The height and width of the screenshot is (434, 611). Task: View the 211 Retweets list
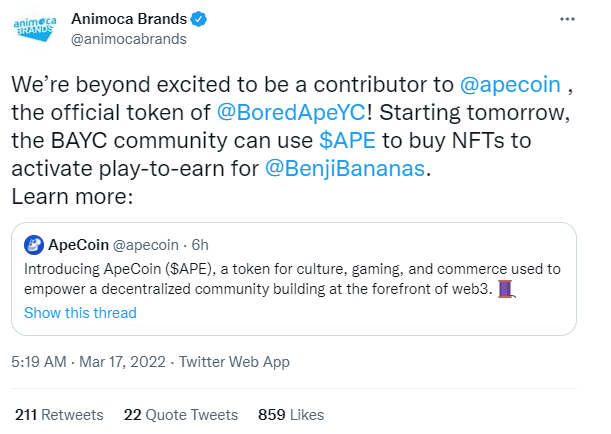click(59, 415)
